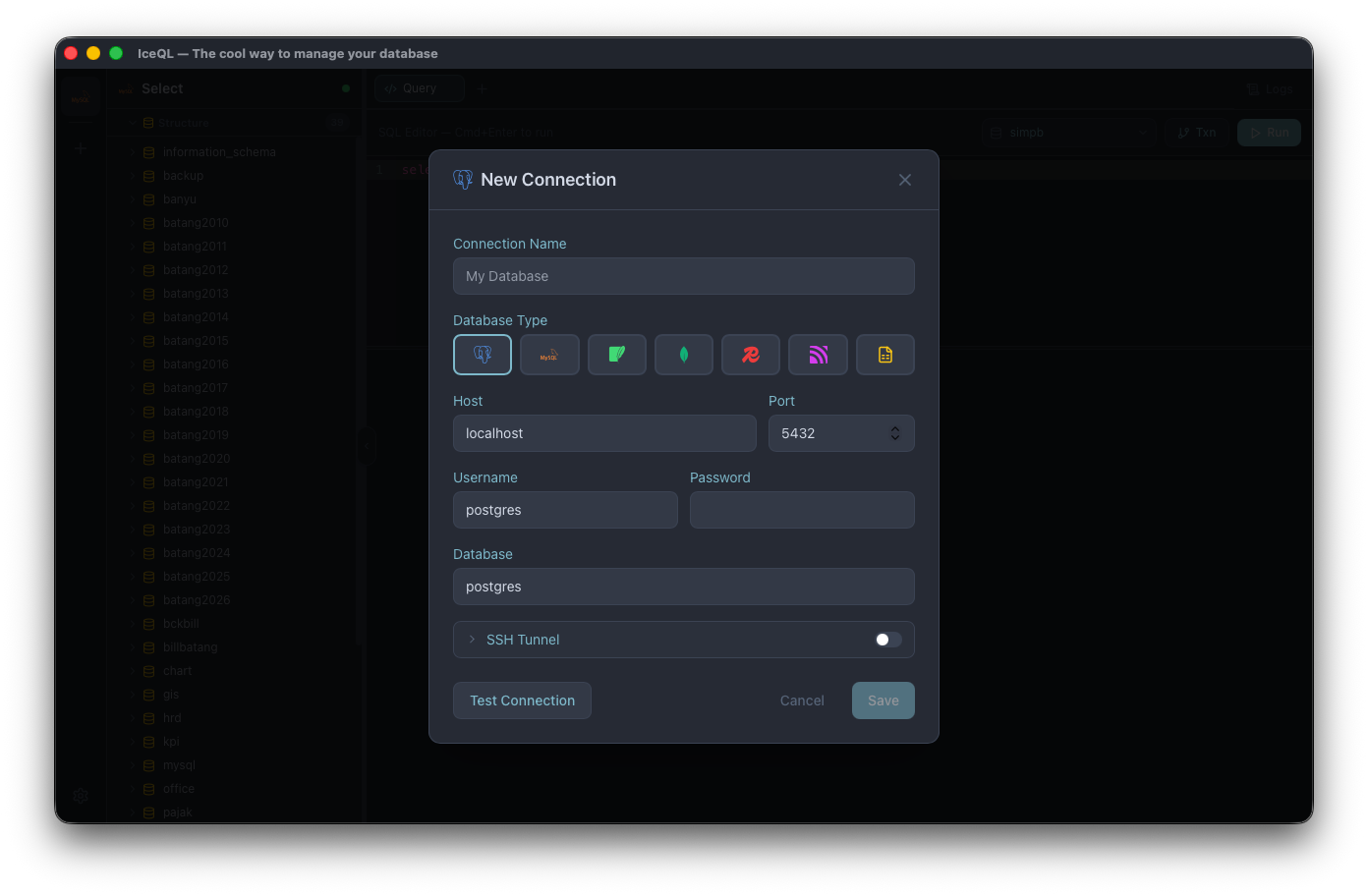The image size is (1368, 896).
Task: Focus the Connection Name field
Action: [684, 276]
